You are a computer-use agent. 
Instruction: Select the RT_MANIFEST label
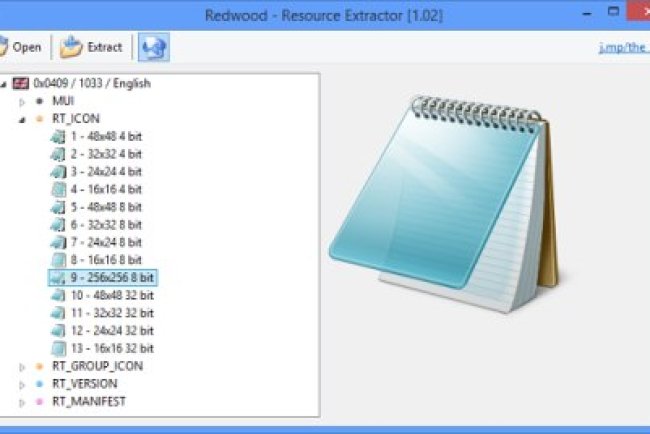pos(89,401)
